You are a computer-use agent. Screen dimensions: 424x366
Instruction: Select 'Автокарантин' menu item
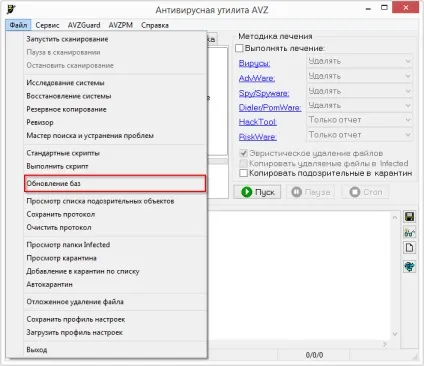tap(115, 284)
